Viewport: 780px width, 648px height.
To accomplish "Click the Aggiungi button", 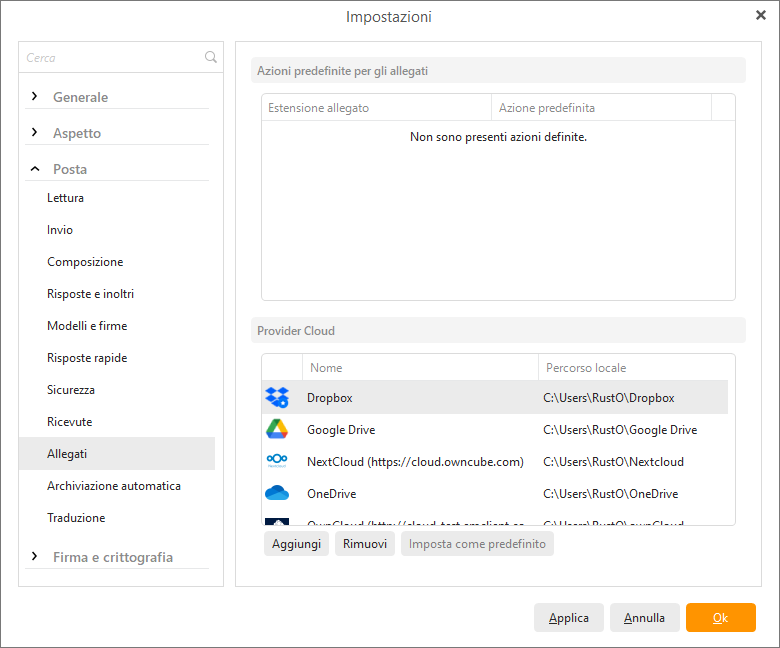I will [296, 544].
